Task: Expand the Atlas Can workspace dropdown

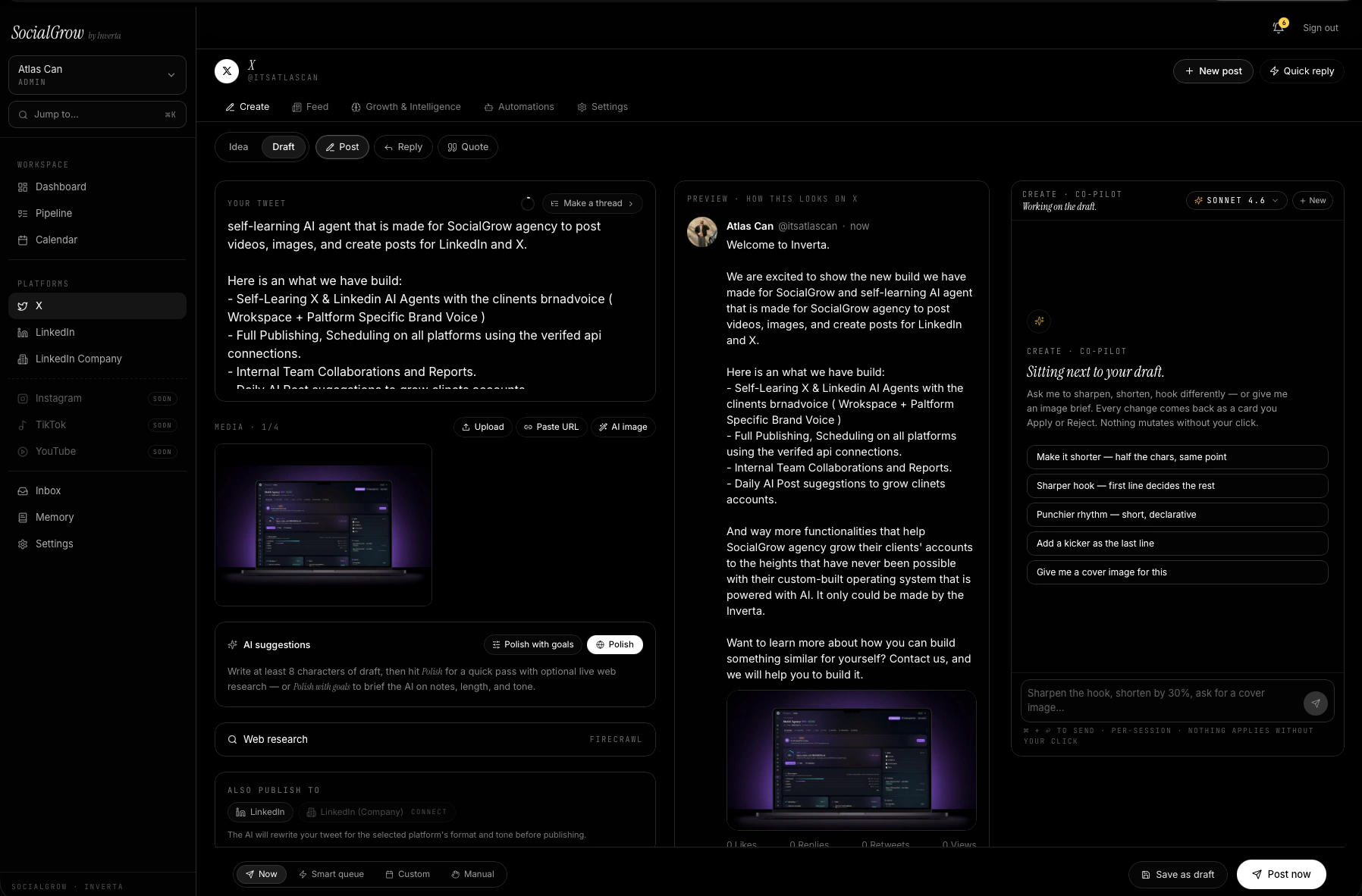Action: pyautogui.click(x=97, y=75)
